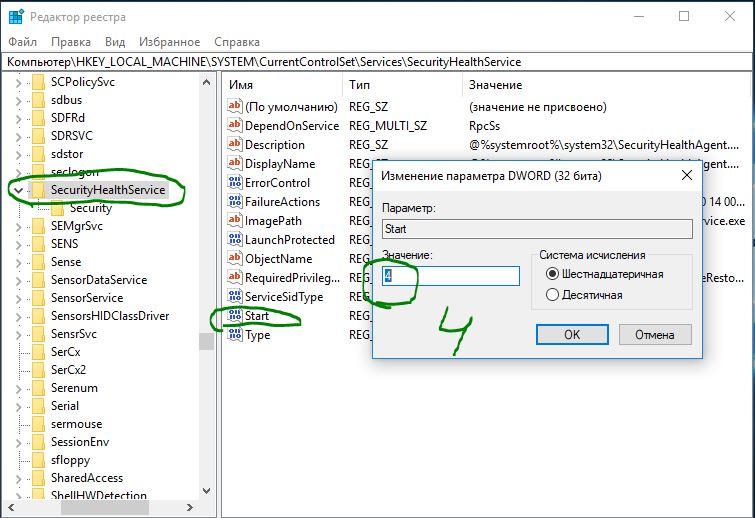This screenshot has height=518, width=755.
Task: Select the string icon of ImagePath value
Action: 234,220
